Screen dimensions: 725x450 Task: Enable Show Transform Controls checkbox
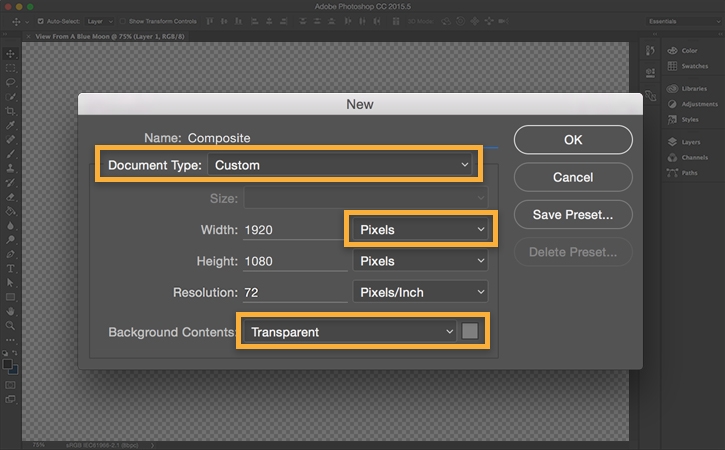(122, 20)
